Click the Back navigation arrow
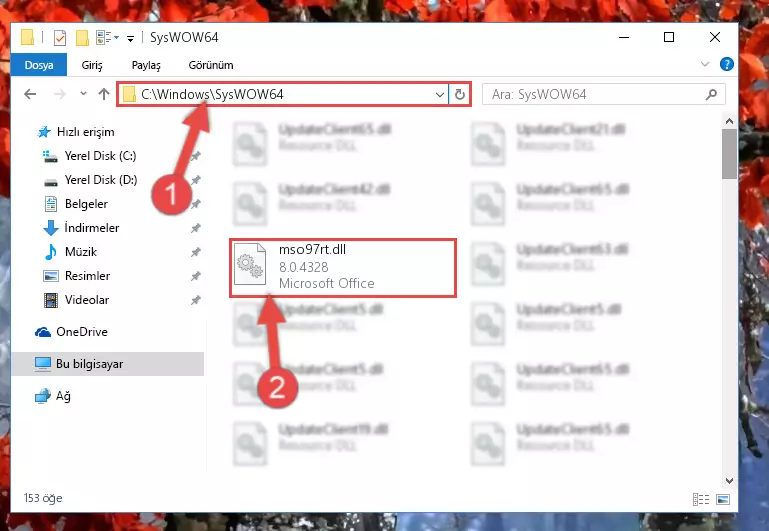Viewport: 769px width, 531px height. pos(30,94)
